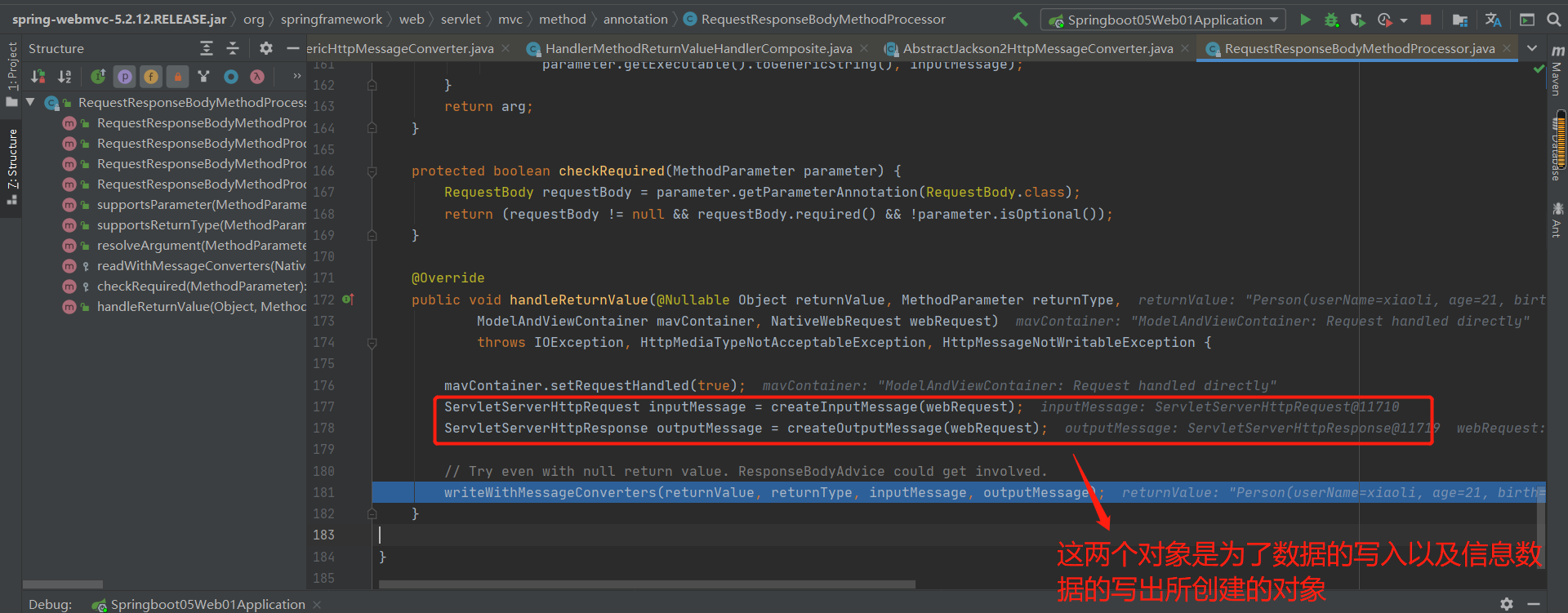Viewport: 1568px width, 613px height.
Task: Open the Project Structure icon
Action: [1460, 20]
